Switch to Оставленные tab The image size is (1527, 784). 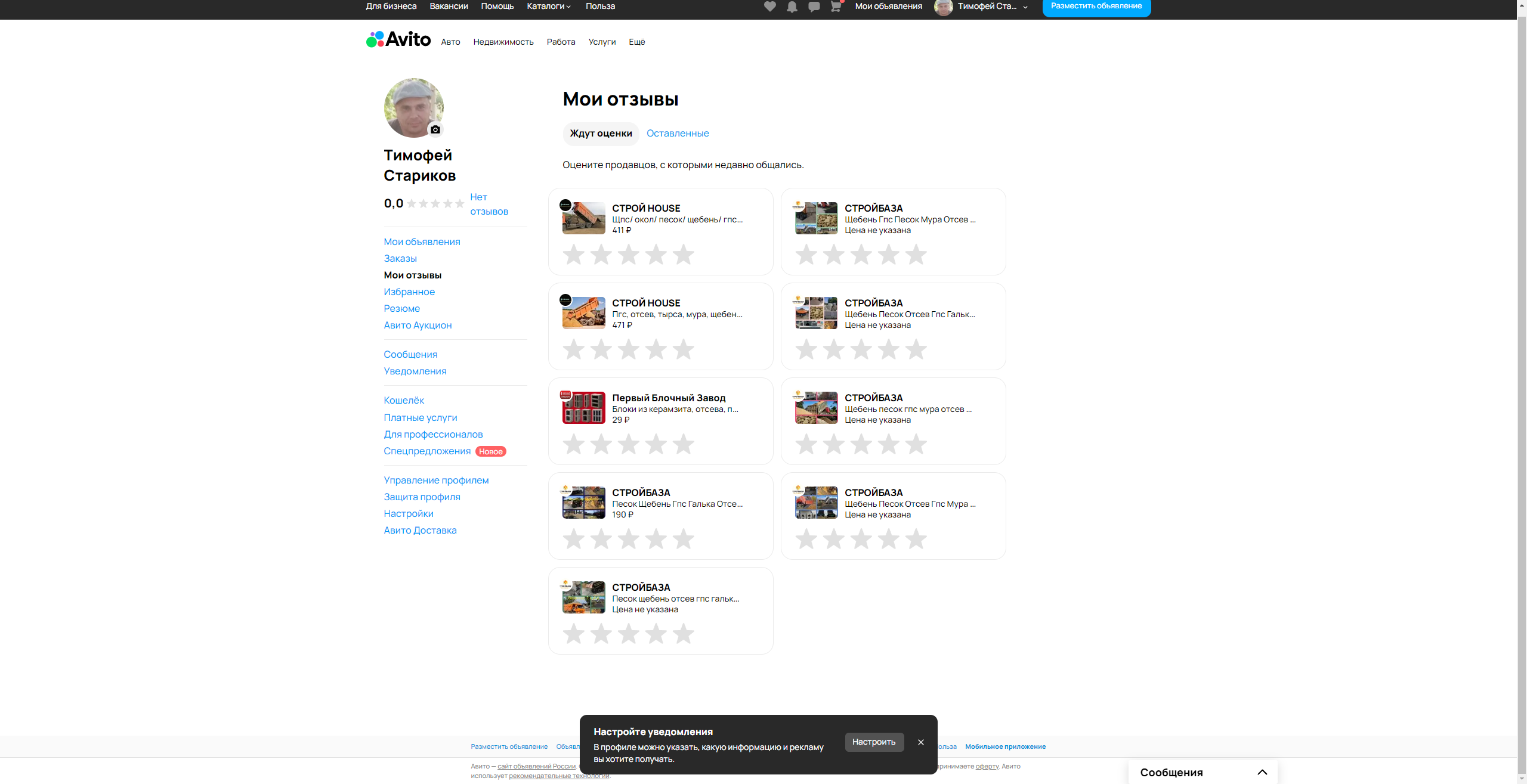(678, 134)
